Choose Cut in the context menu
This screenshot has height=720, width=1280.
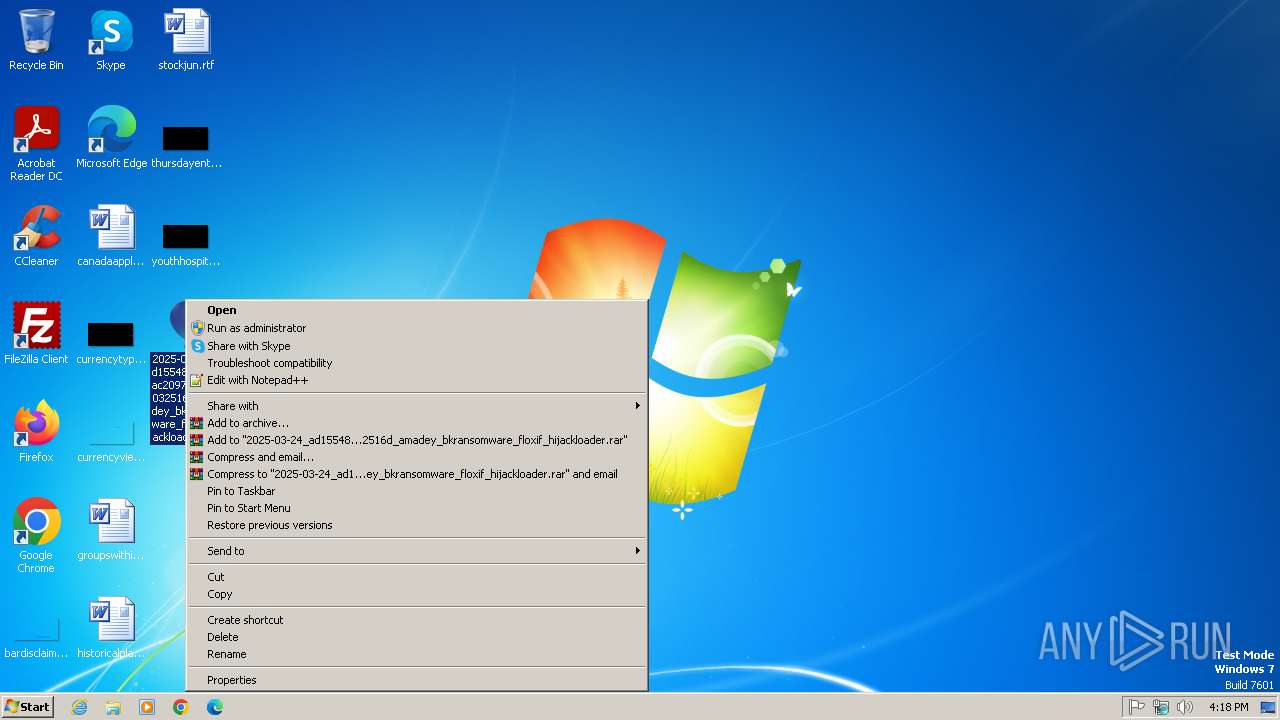tap(418, 577)
